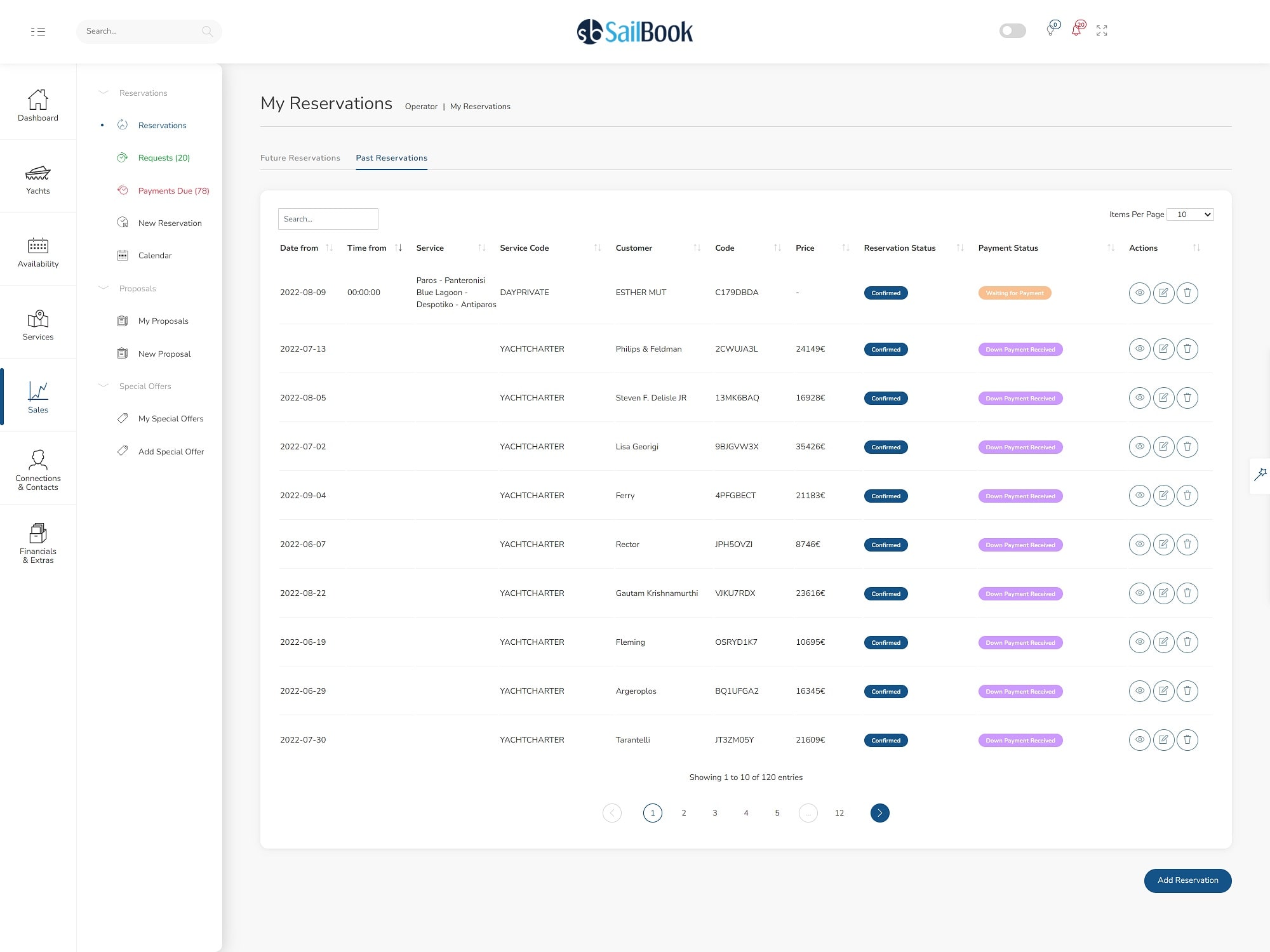Open the Yachts section in sidebar
The height and width of the screenshot is (952, 1270).
(38, 180)
